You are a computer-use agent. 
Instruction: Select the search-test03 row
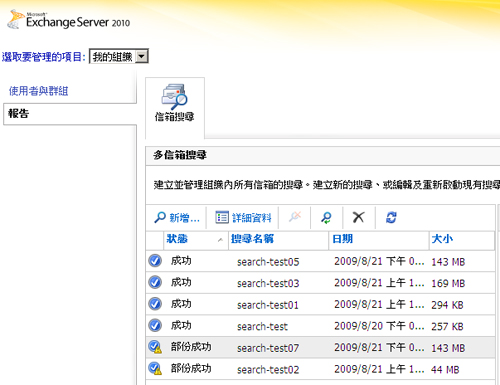(x=321, y=283)
